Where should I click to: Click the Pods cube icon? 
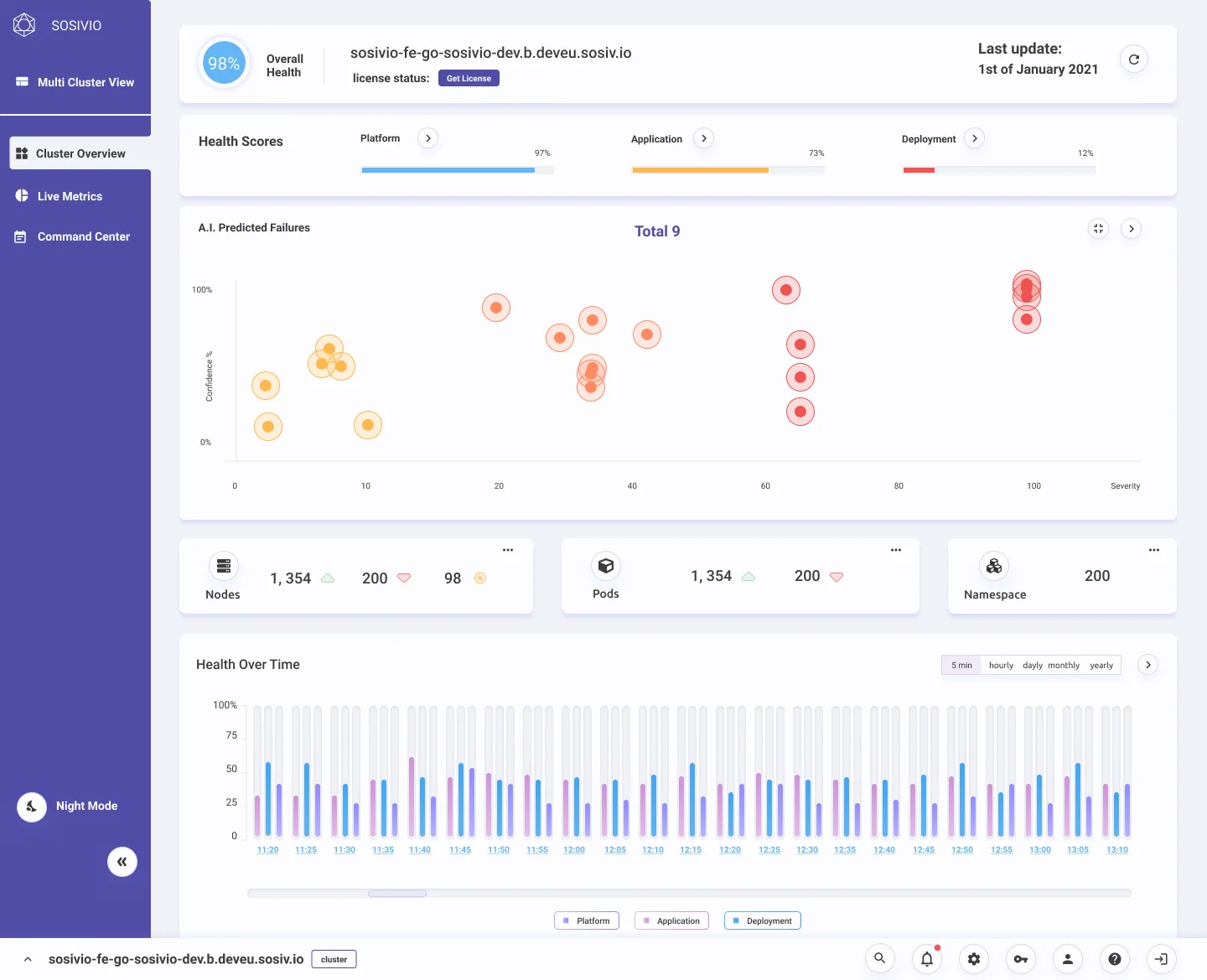tap(606, 566)
